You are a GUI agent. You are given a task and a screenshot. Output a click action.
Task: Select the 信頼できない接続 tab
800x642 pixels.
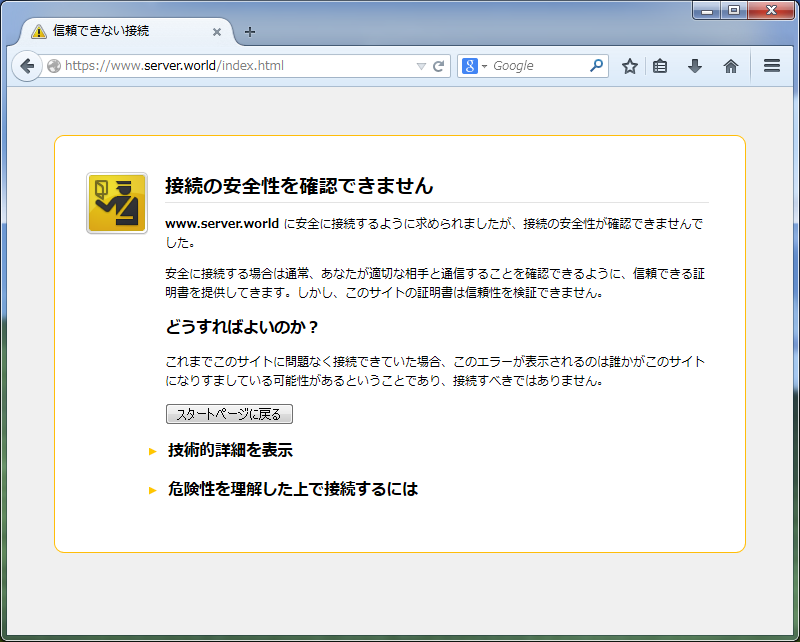(x=126, y=32)
